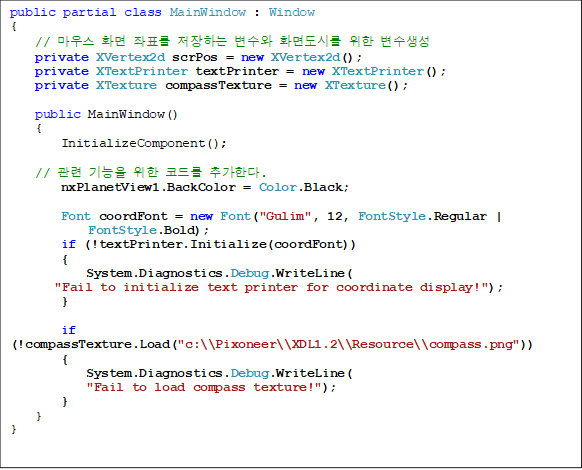Select the 'Window' base class after the colon
Screen dimensions: 582x470
tap(292, 12)
